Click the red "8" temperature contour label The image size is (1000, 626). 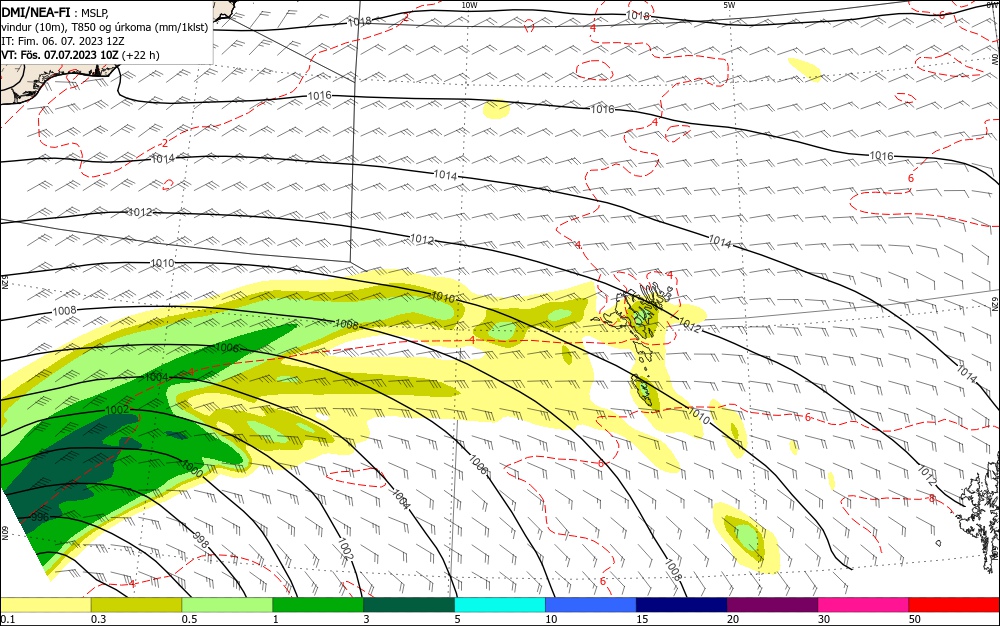click(931, 499)
